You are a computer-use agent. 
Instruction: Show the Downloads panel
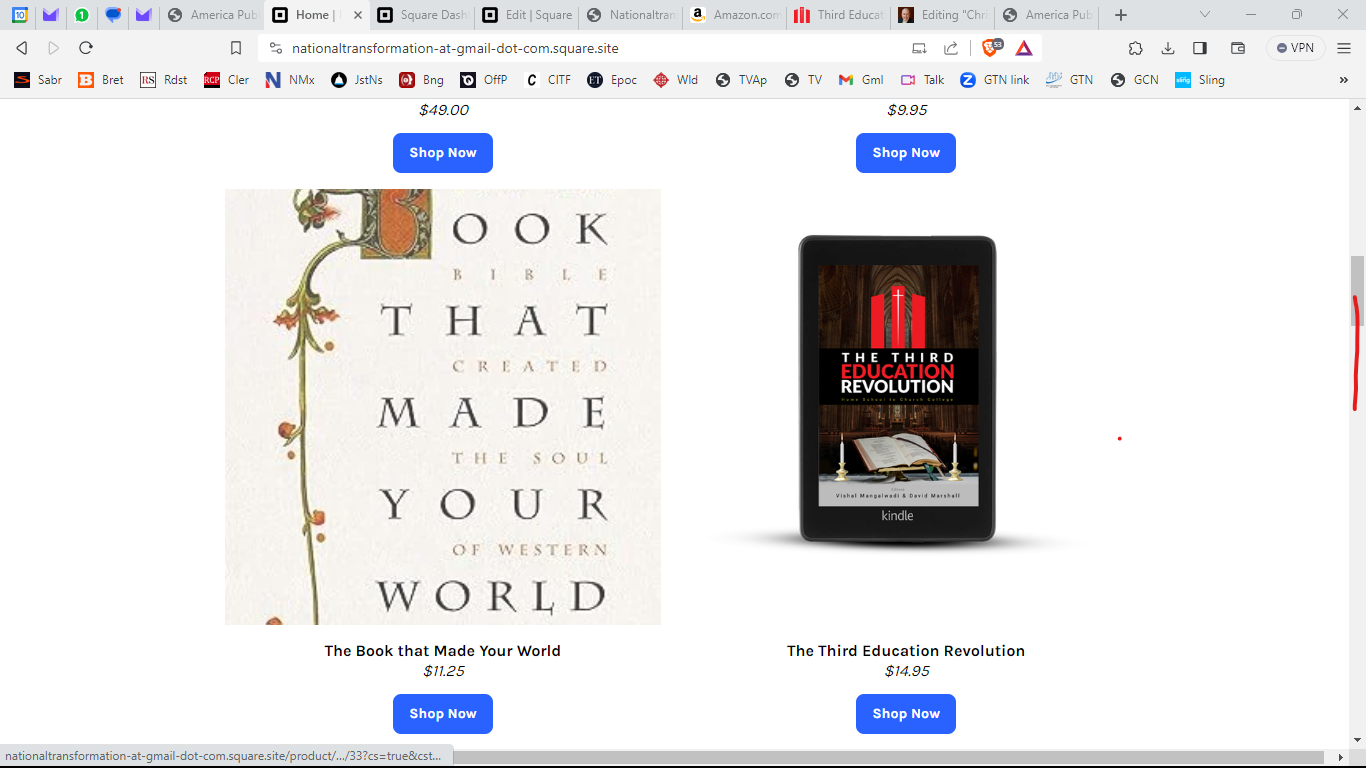[1167, 48]
